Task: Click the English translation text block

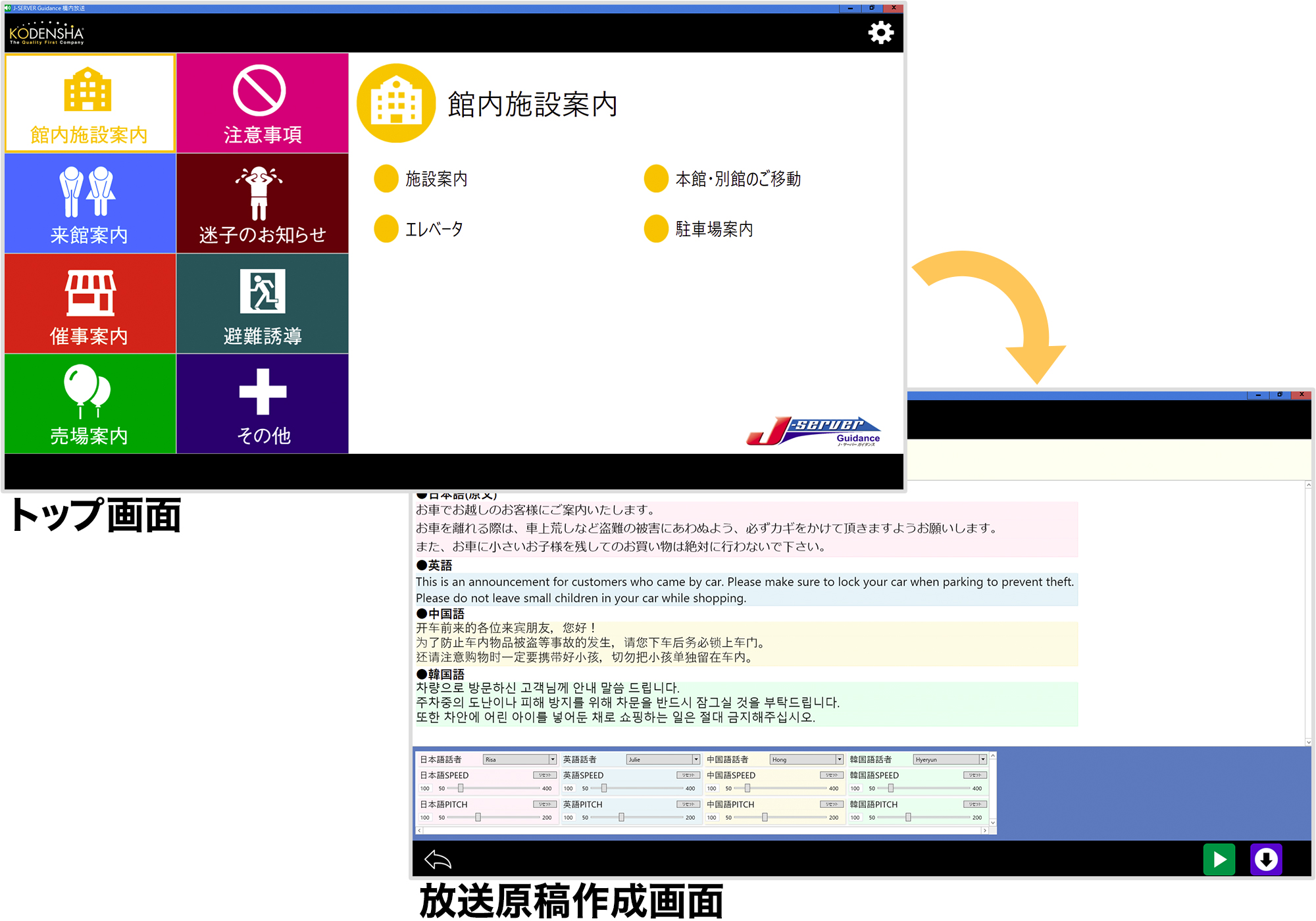Action: click(746, 590)
